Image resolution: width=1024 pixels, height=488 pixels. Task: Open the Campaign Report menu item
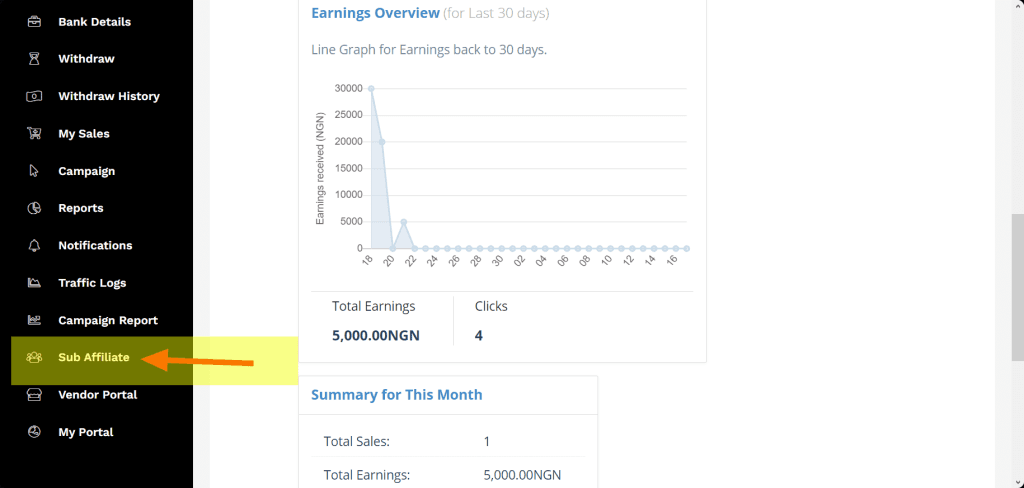click(x=108, y=321)
